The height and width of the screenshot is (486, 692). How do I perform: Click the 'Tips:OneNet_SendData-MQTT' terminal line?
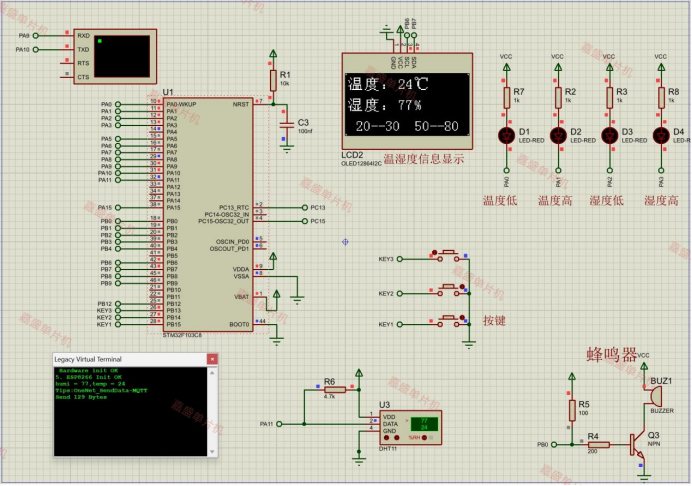click(101, 391)
